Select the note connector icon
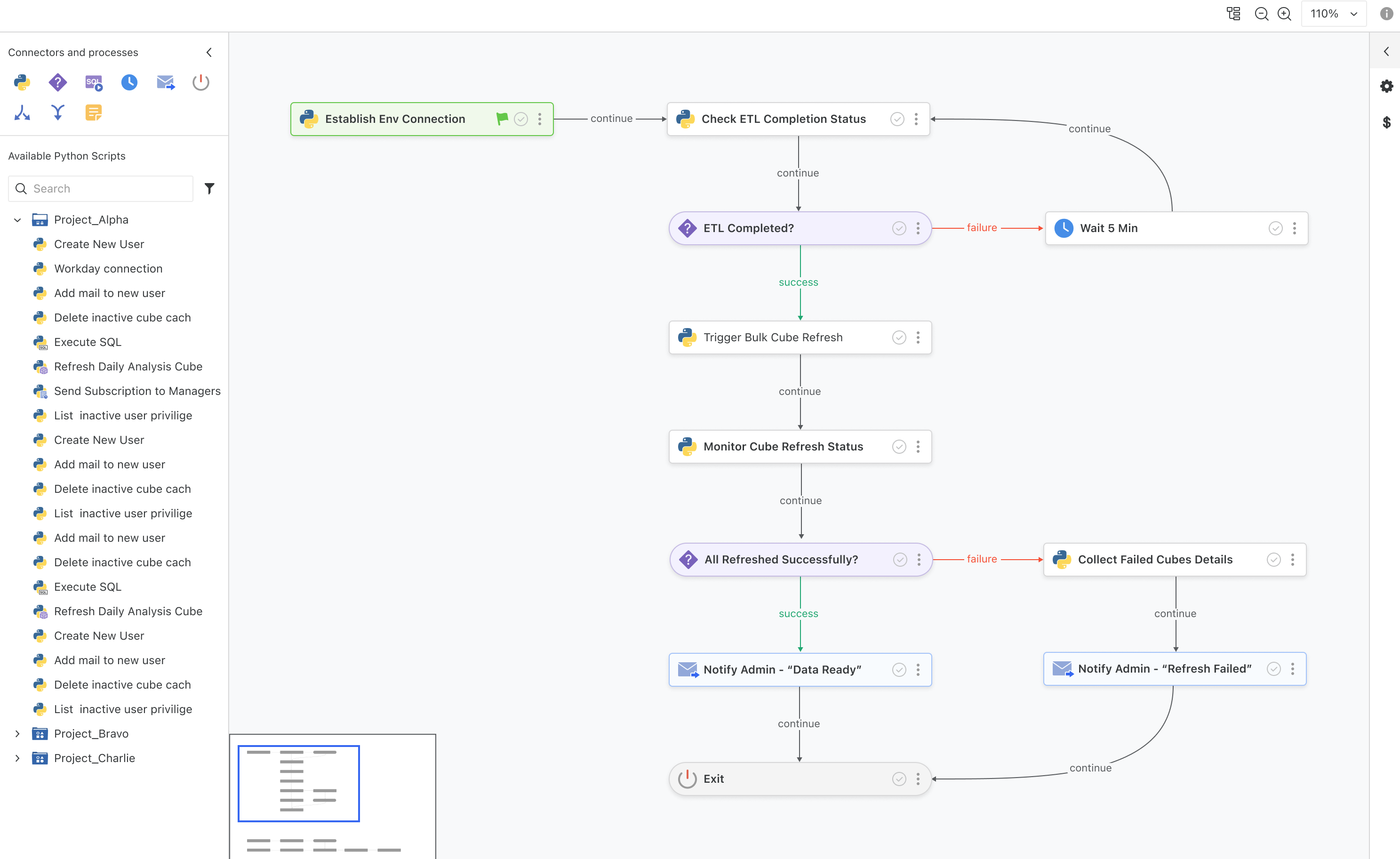This screenshot has height=859, width=1400. point(94,112)
